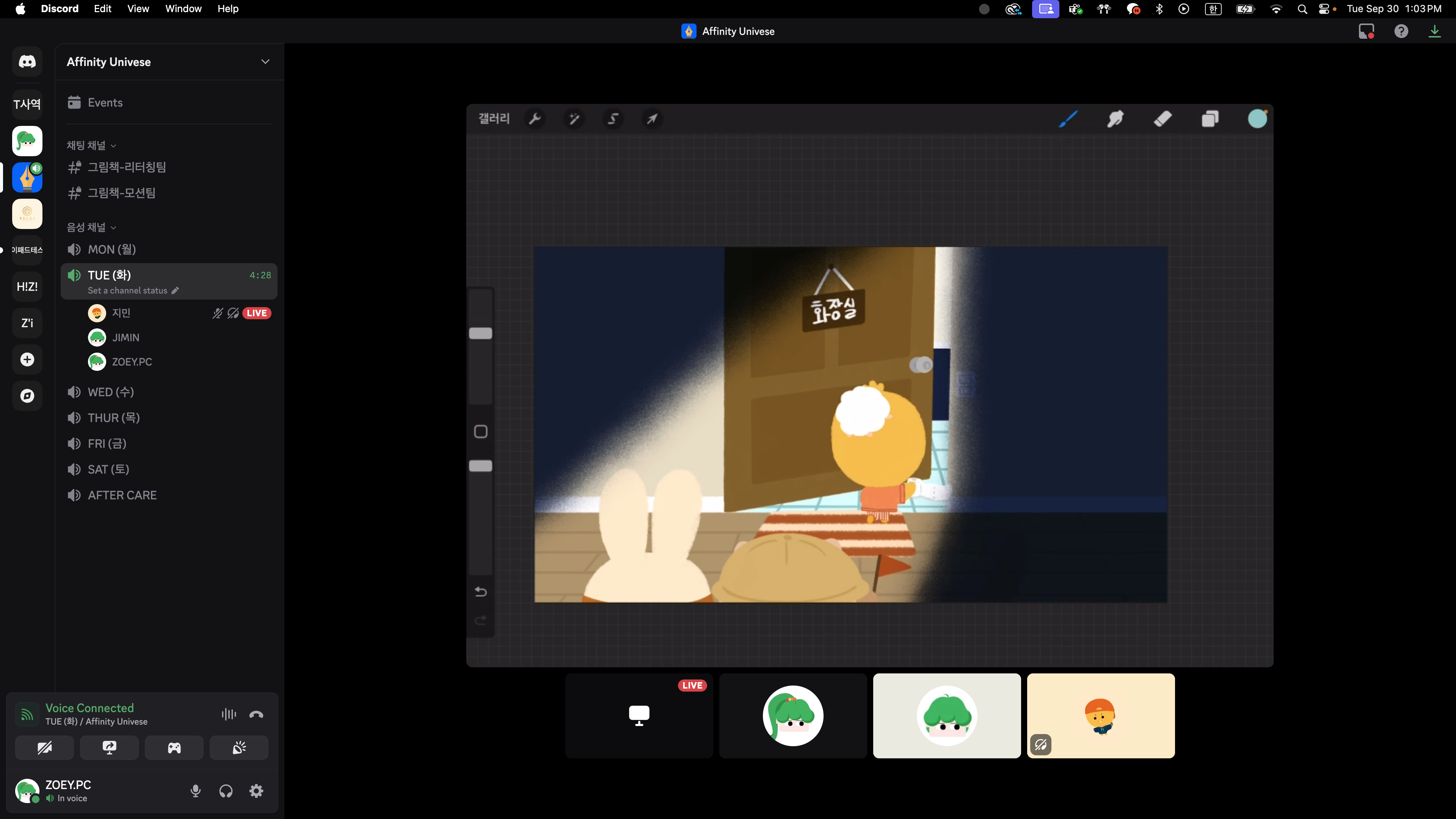
Task: Expand the Affinity Univese server dropdown
Action: [265, 61]
